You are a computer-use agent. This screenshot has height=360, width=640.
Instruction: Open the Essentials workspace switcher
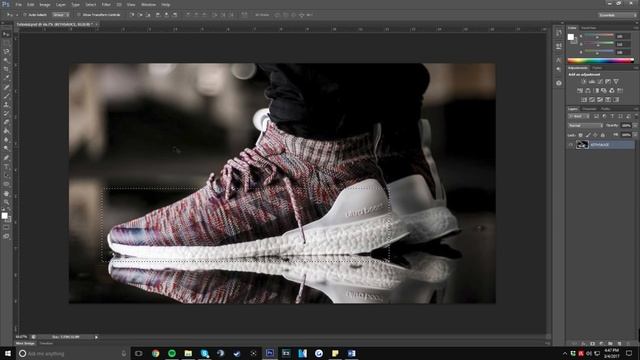coord(618,15)
